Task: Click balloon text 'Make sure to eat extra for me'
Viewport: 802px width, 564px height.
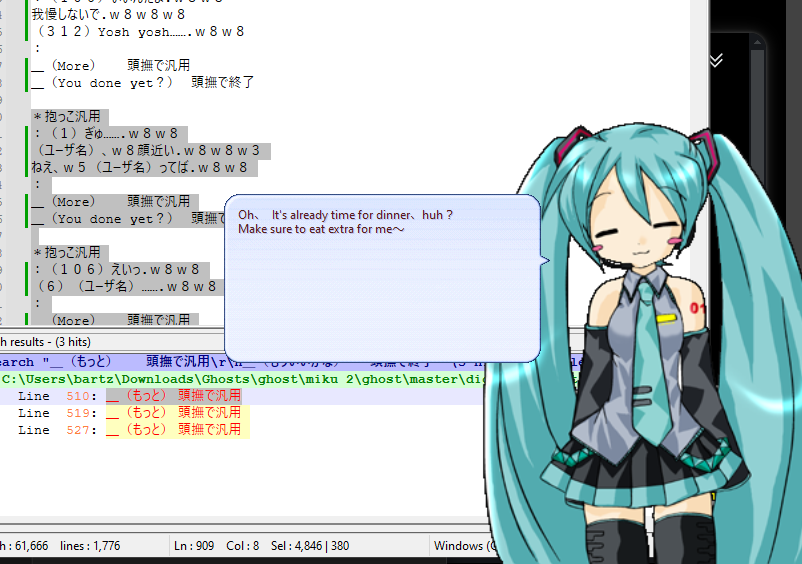Action: point(321,229)
